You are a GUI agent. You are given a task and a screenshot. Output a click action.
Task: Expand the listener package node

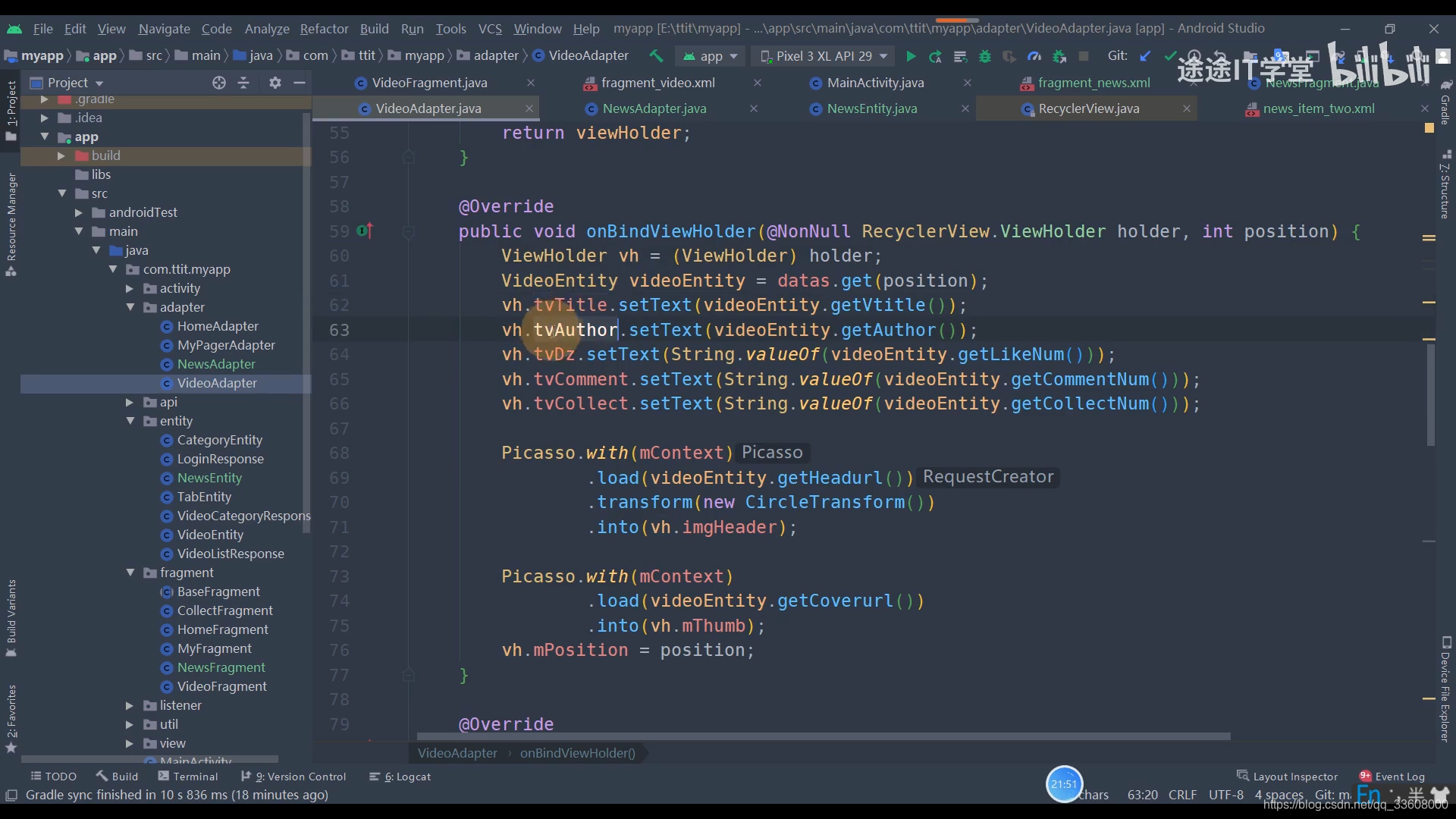click(x=130, y=705)
